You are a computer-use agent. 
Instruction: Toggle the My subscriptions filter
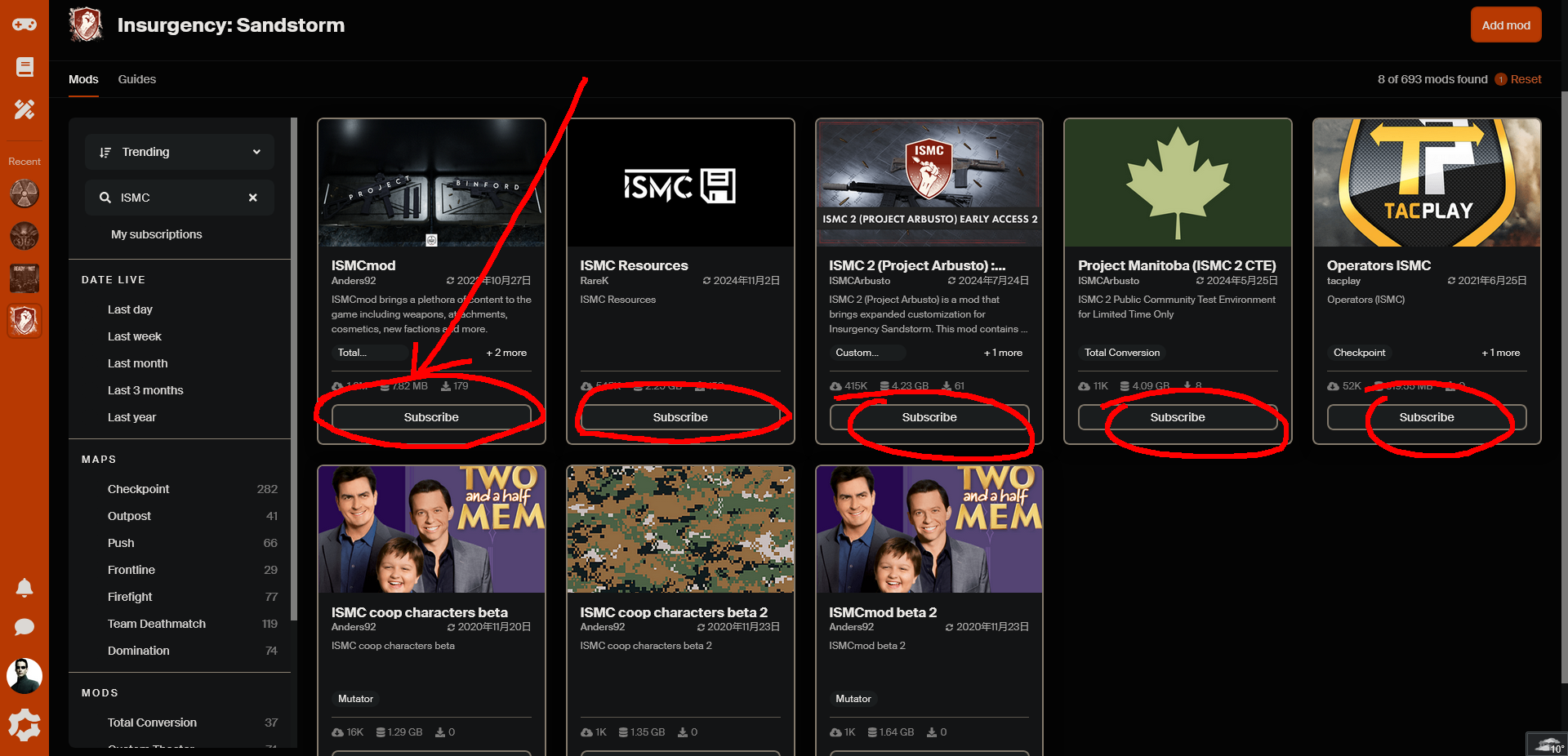(x=157, y=234)
